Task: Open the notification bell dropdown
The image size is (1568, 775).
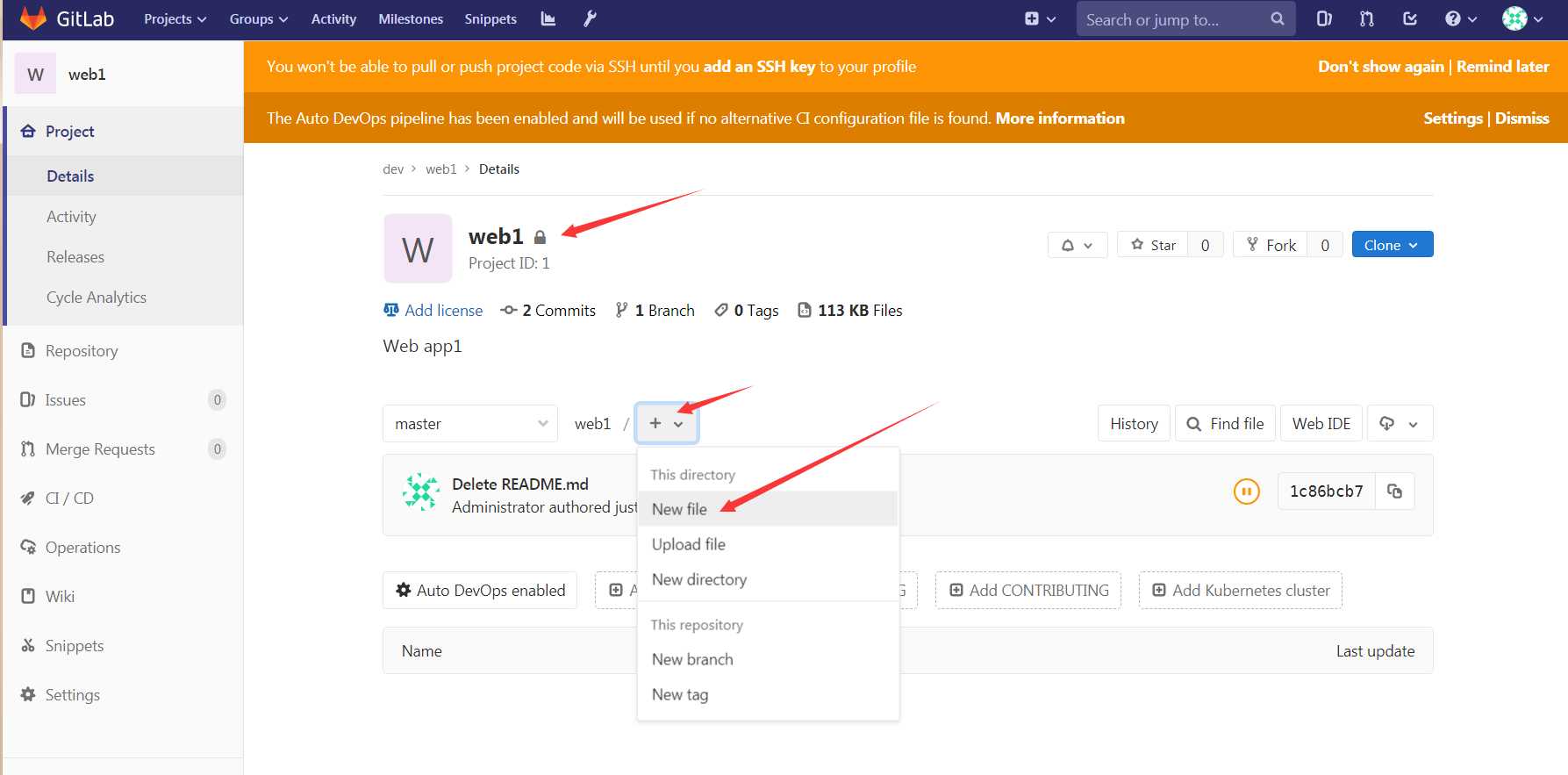Action: (1078, 245)
